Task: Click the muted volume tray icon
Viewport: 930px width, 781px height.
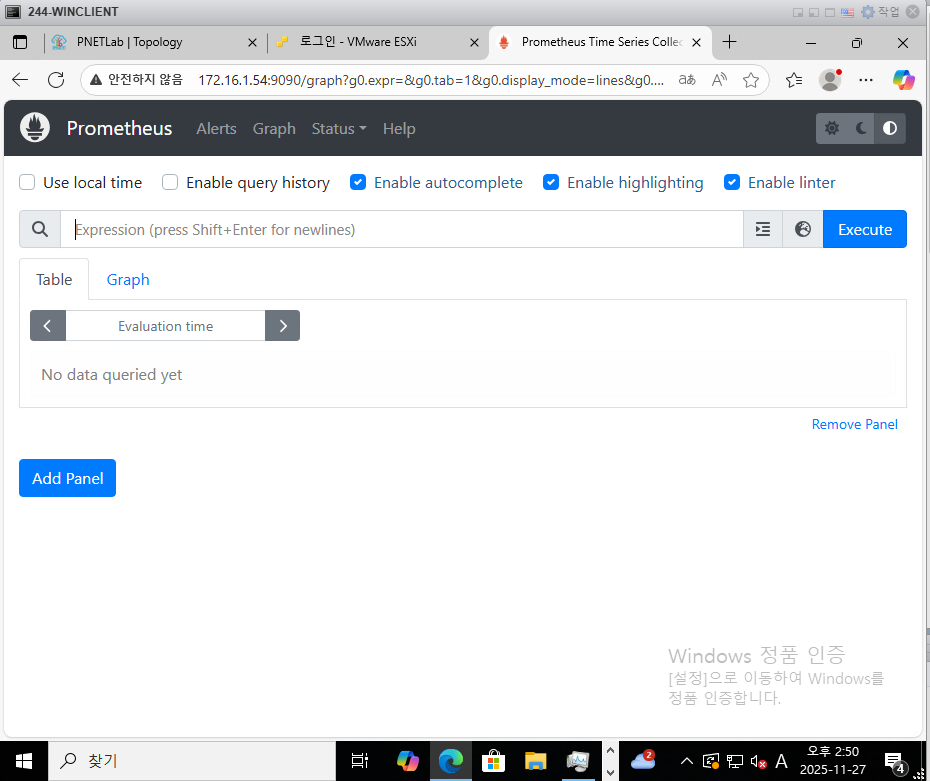Action: [x=758, y=761]
